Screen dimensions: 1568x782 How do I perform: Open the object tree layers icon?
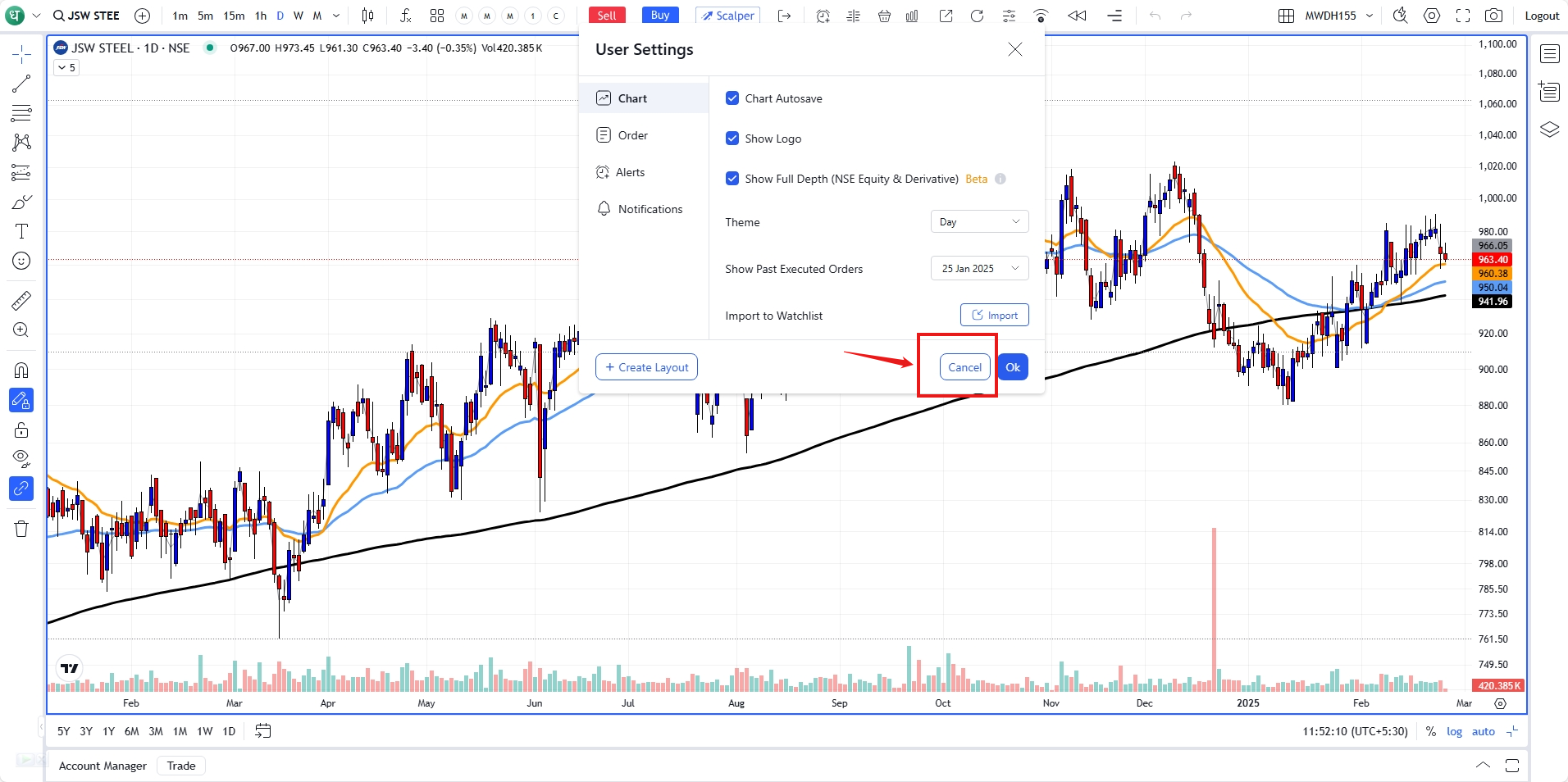tap(1549, 130)
